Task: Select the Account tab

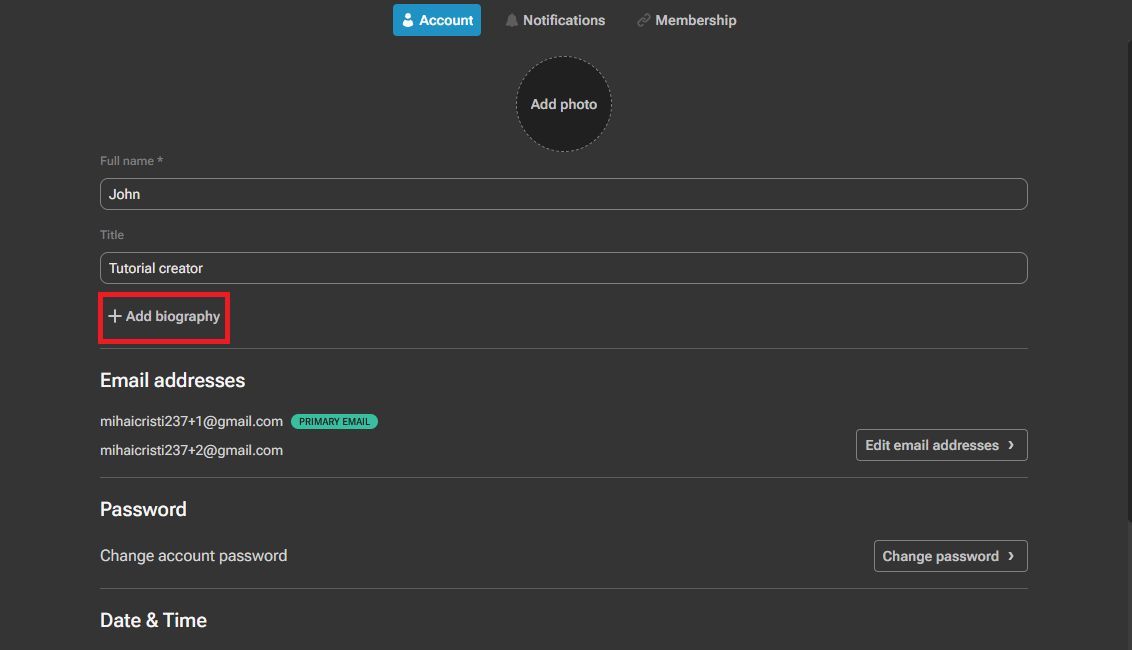Action: click(x=436, y=19)
